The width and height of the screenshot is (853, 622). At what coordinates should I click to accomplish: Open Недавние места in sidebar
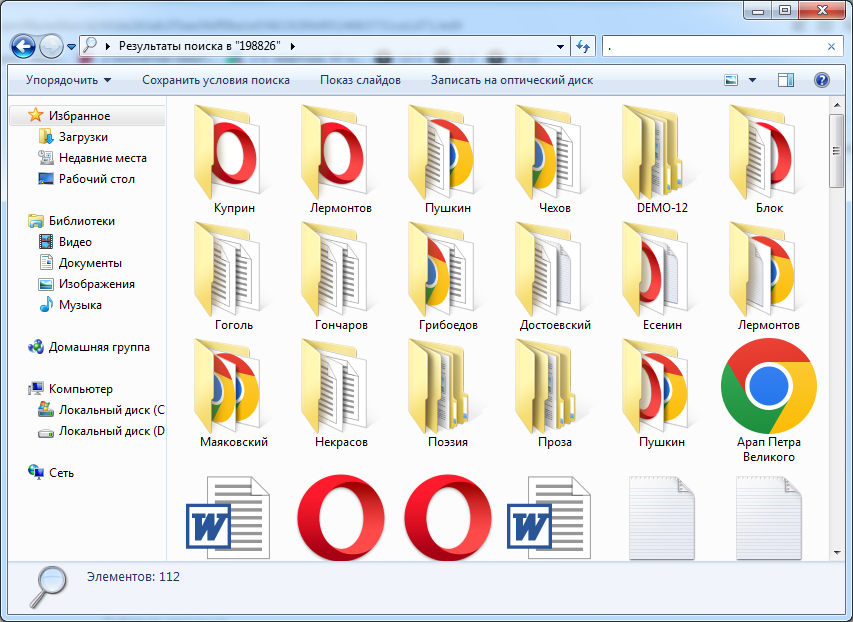[92, 158]
